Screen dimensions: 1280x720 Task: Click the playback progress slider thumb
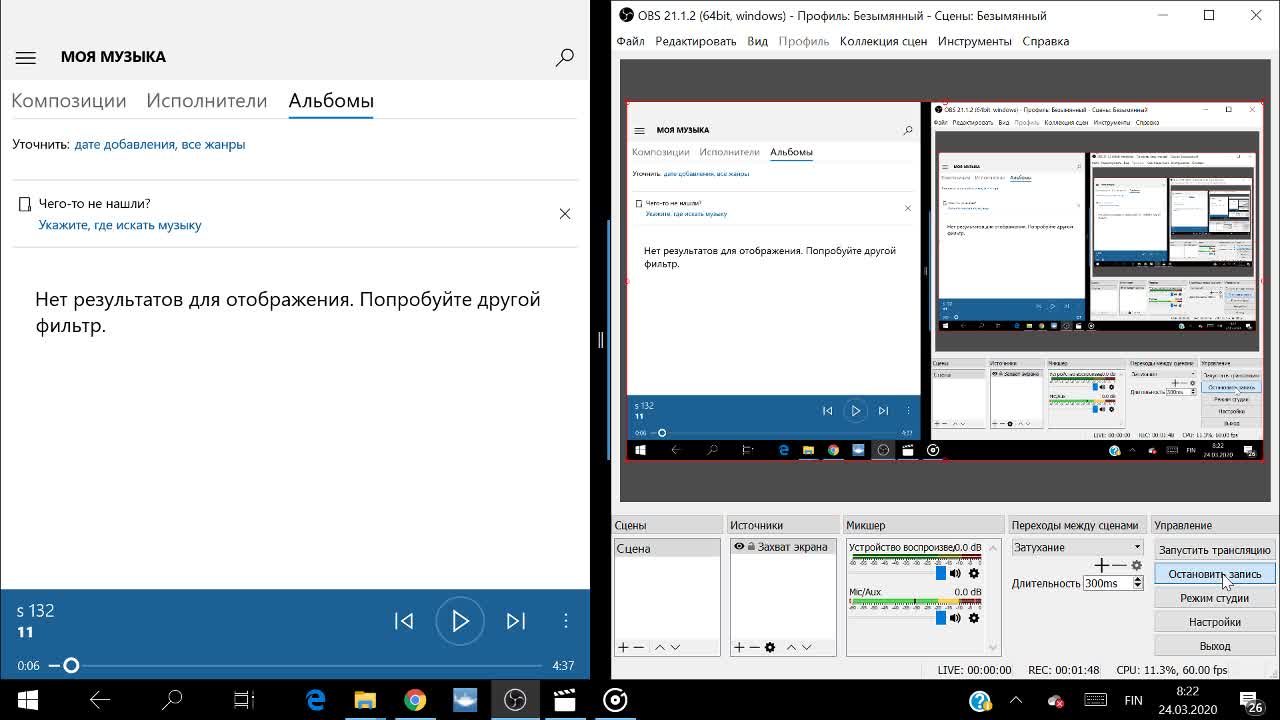click(x=71, y=665)
